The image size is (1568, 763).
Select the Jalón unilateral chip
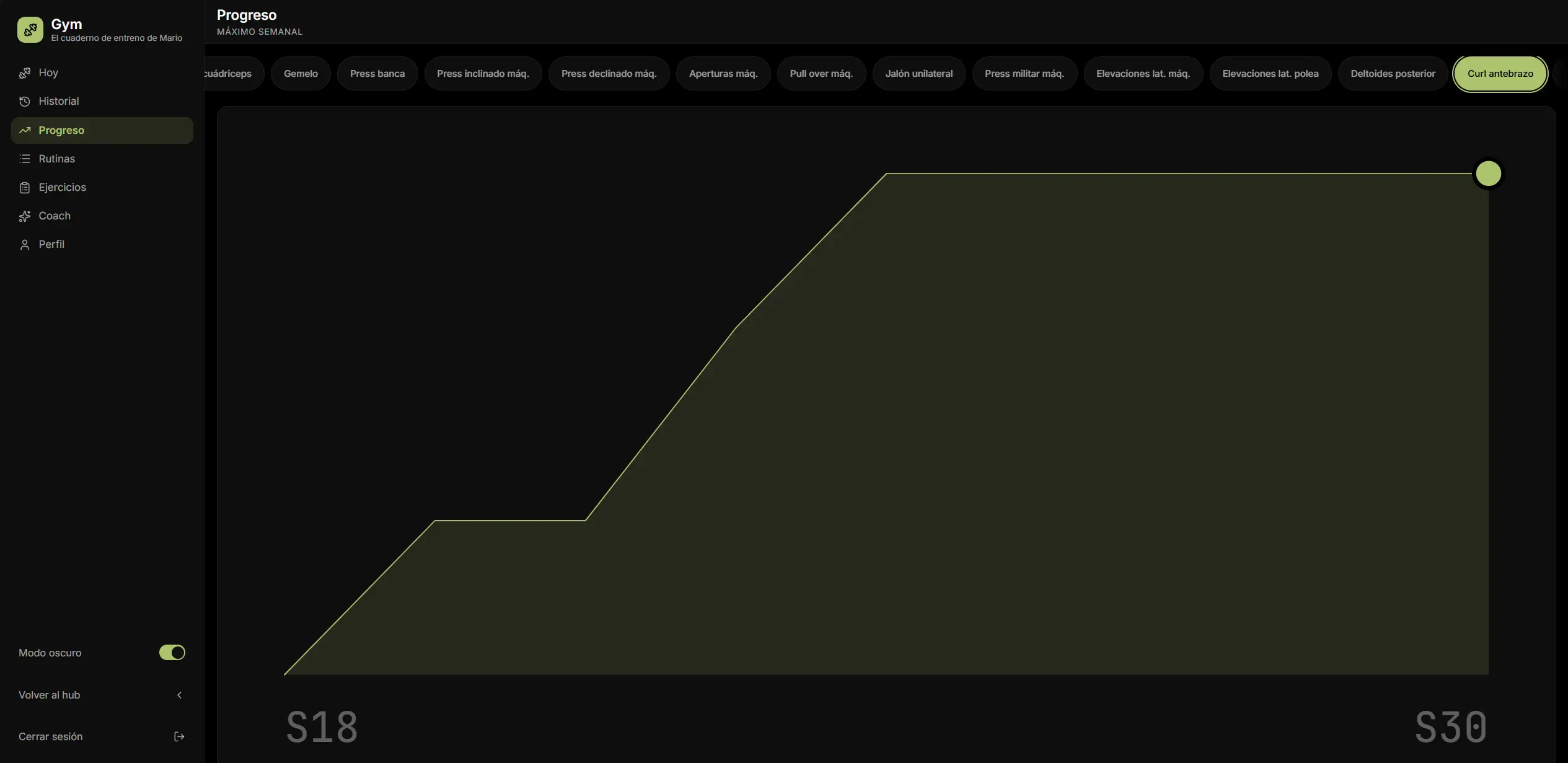[x=919, y=74]
